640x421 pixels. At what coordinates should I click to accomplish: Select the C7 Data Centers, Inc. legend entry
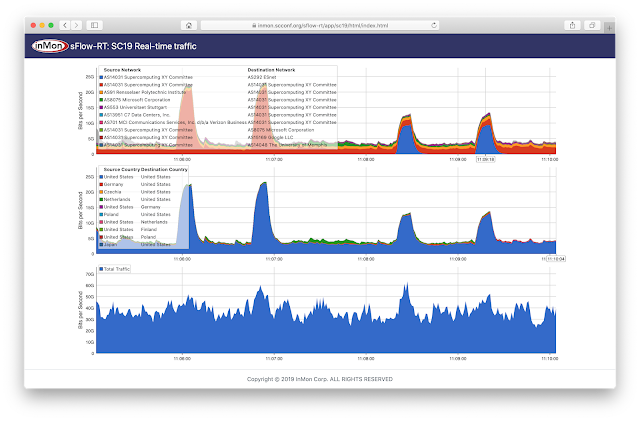coord(137,115)
